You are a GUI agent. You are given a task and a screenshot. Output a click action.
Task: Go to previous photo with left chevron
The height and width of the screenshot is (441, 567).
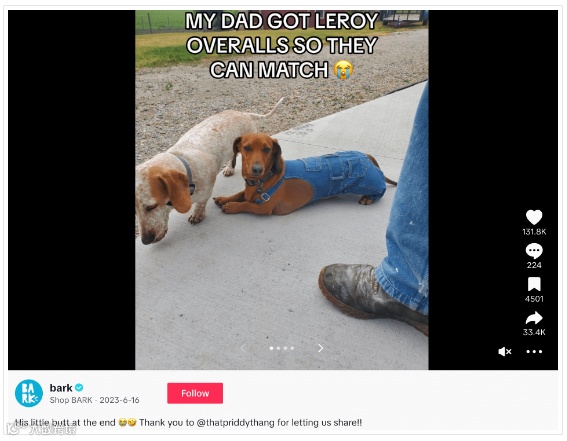(243, 348)
